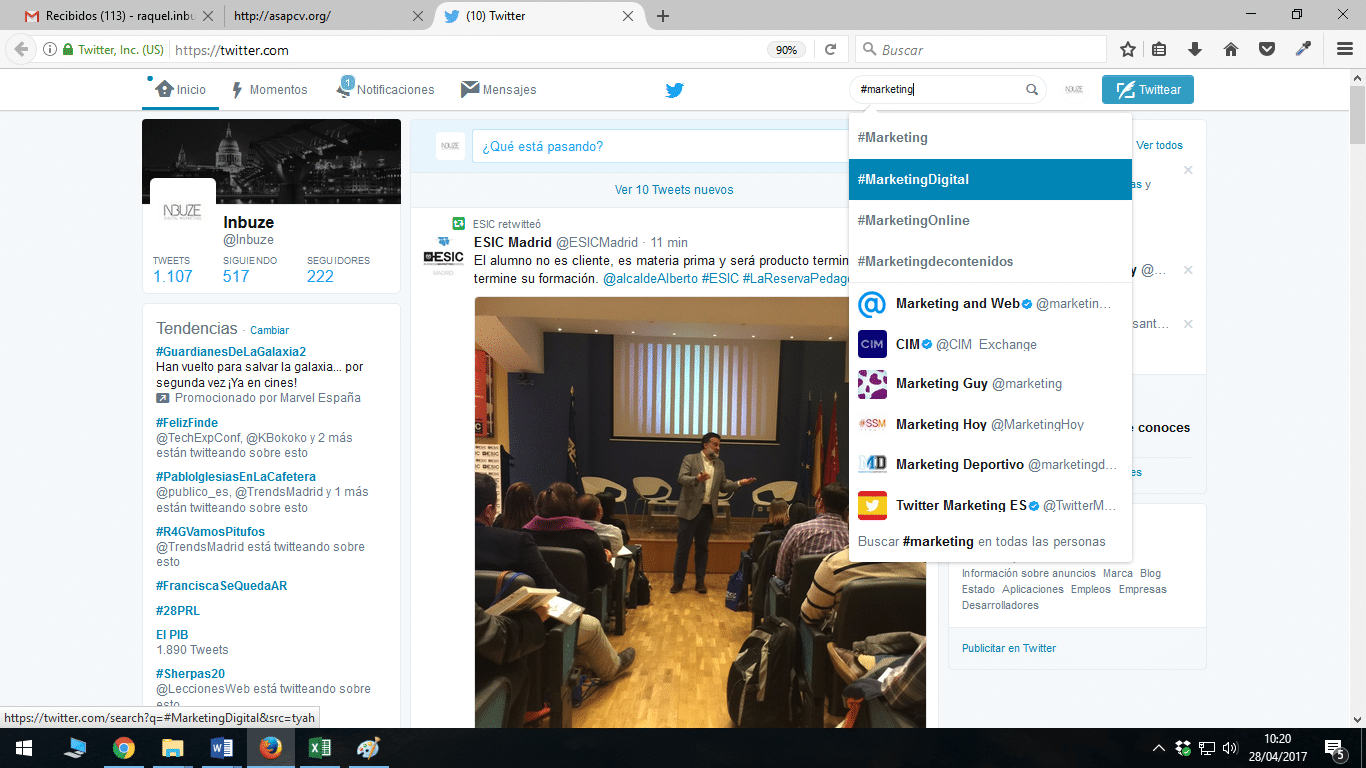Go to Inicio tab

click(x=180, y=90)
